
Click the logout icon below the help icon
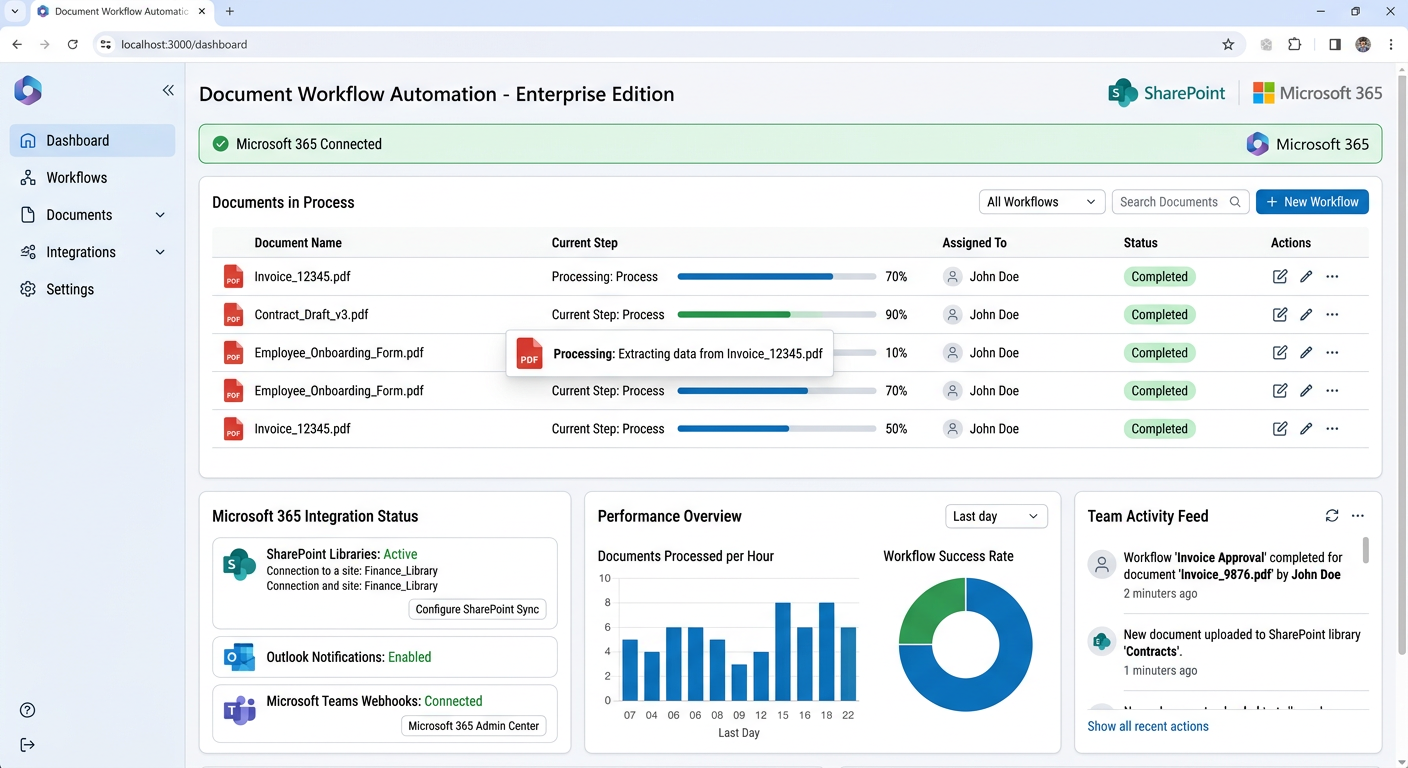(x=27, y=744)
